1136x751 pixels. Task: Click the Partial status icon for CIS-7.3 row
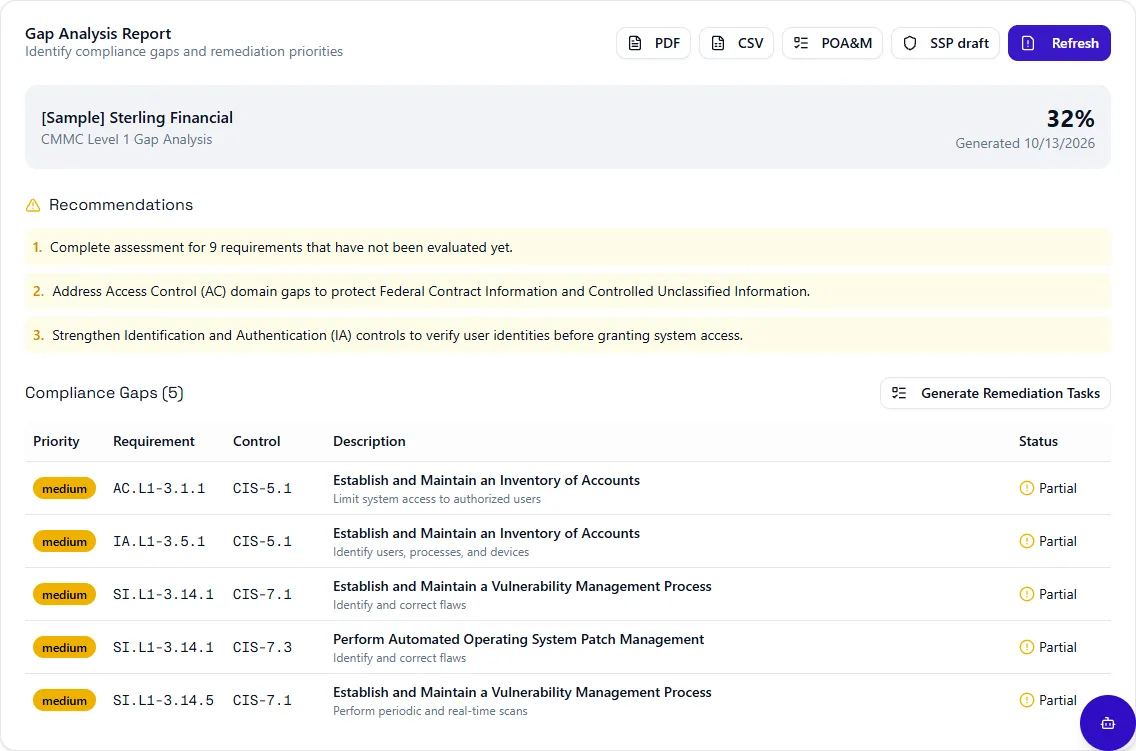(x=1026, y=647)
